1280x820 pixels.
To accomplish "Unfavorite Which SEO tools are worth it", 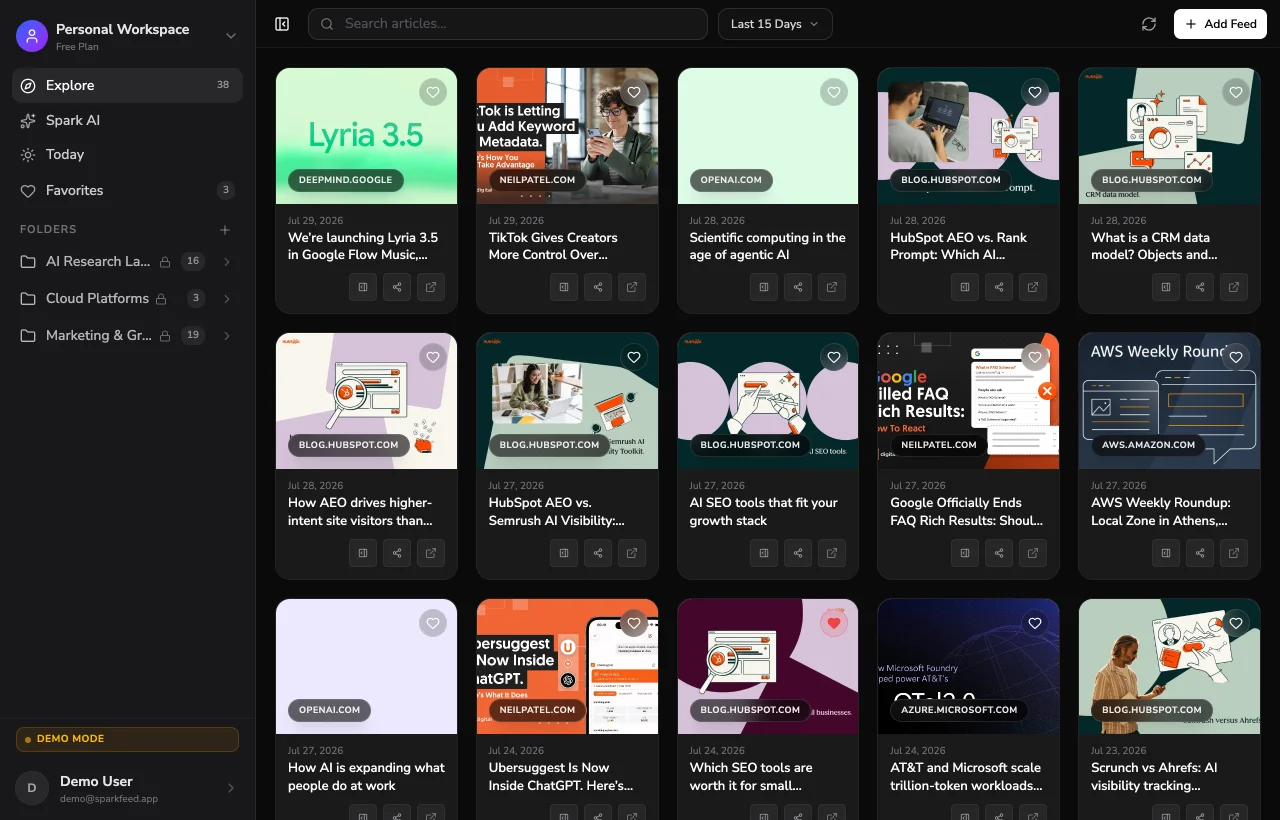I will 834,623.
